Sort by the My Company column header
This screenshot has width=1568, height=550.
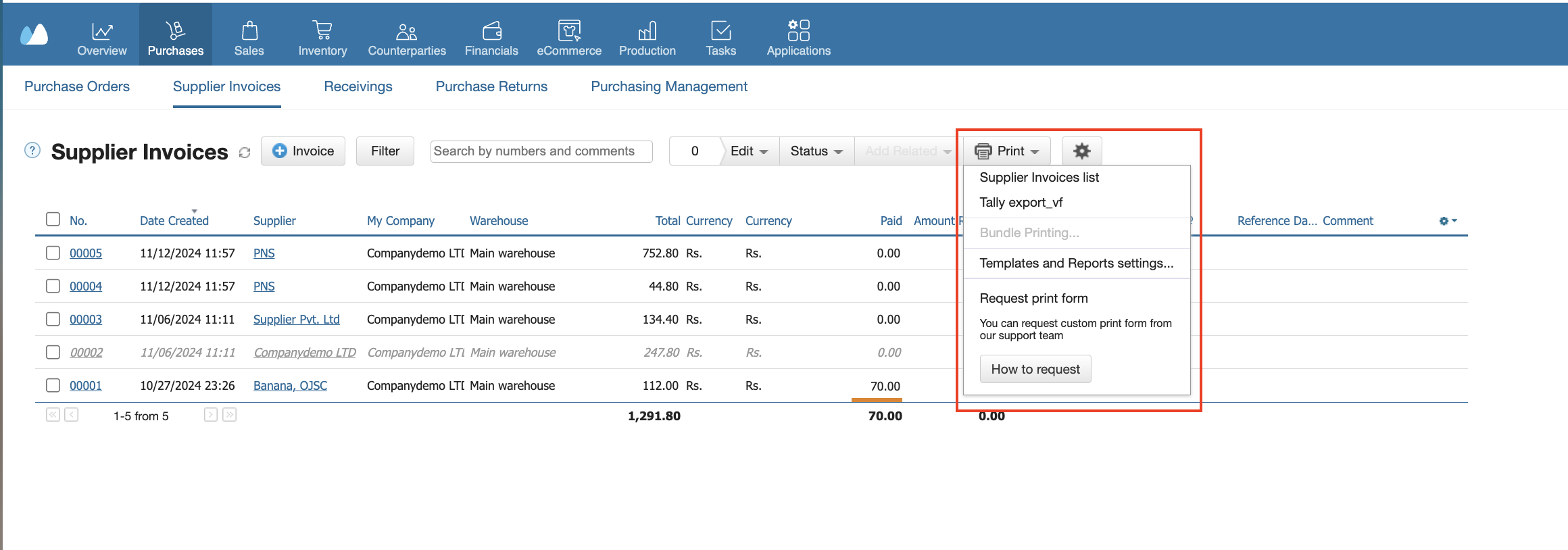click(x=401, y=221)
